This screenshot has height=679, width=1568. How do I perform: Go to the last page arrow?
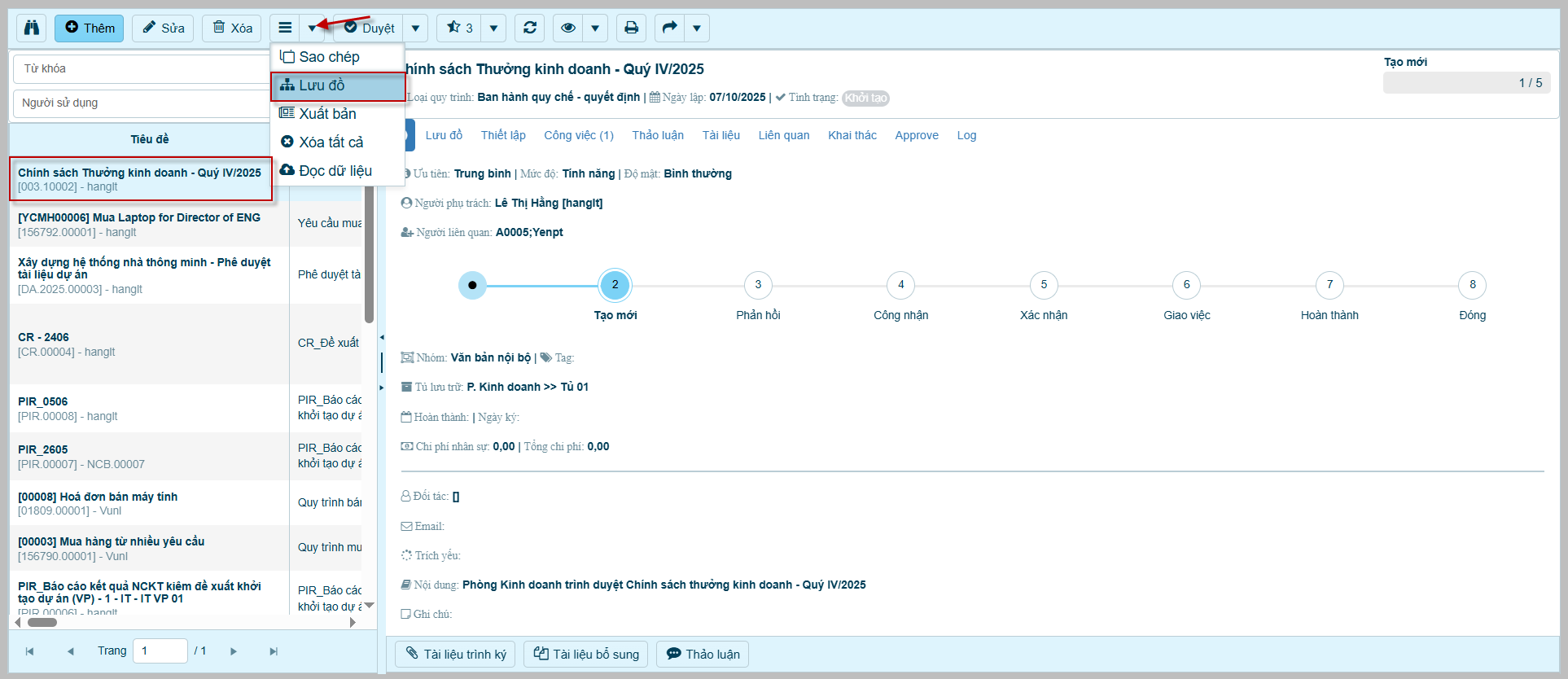tap(274, 651)
